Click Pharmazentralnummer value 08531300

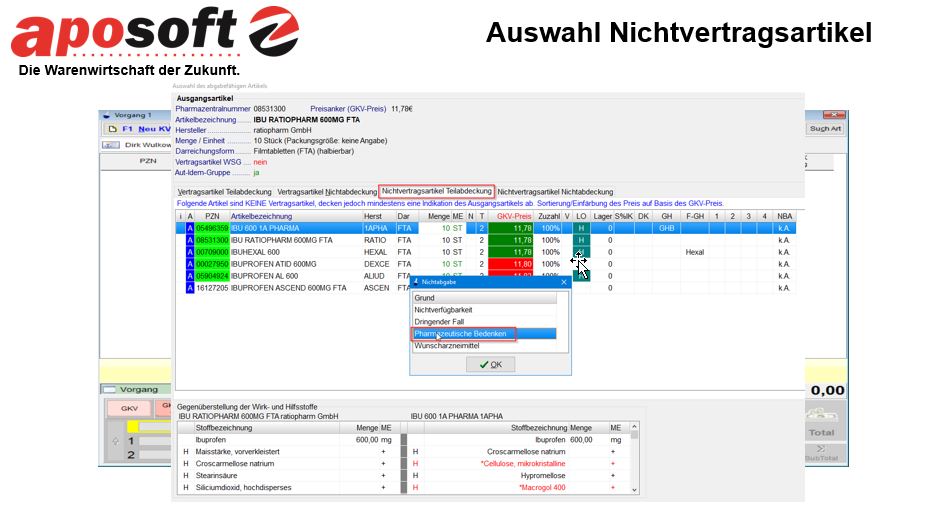[270, 109]
